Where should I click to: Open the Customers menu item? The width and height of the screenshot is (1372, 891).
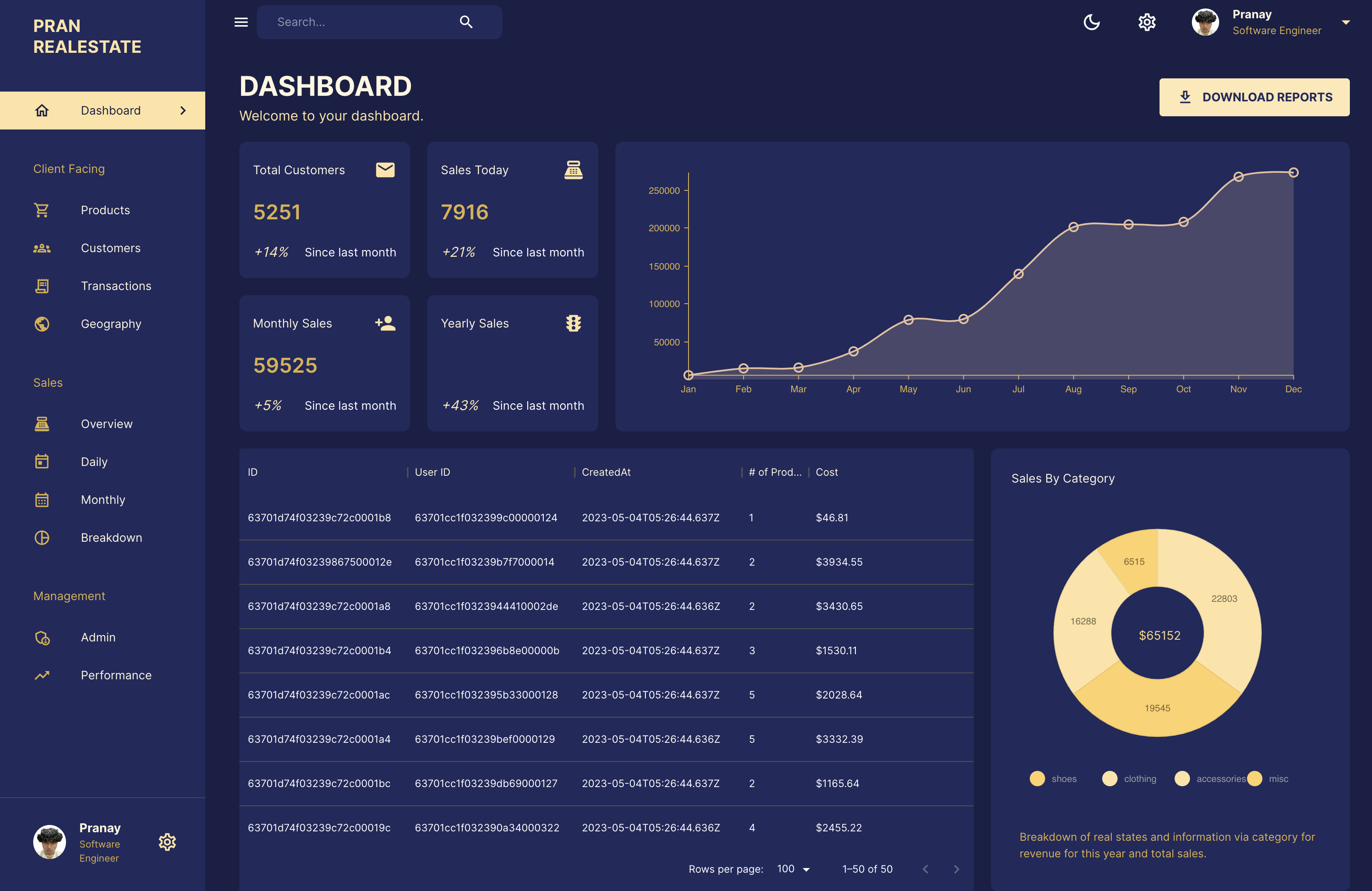tap(110, 248)
